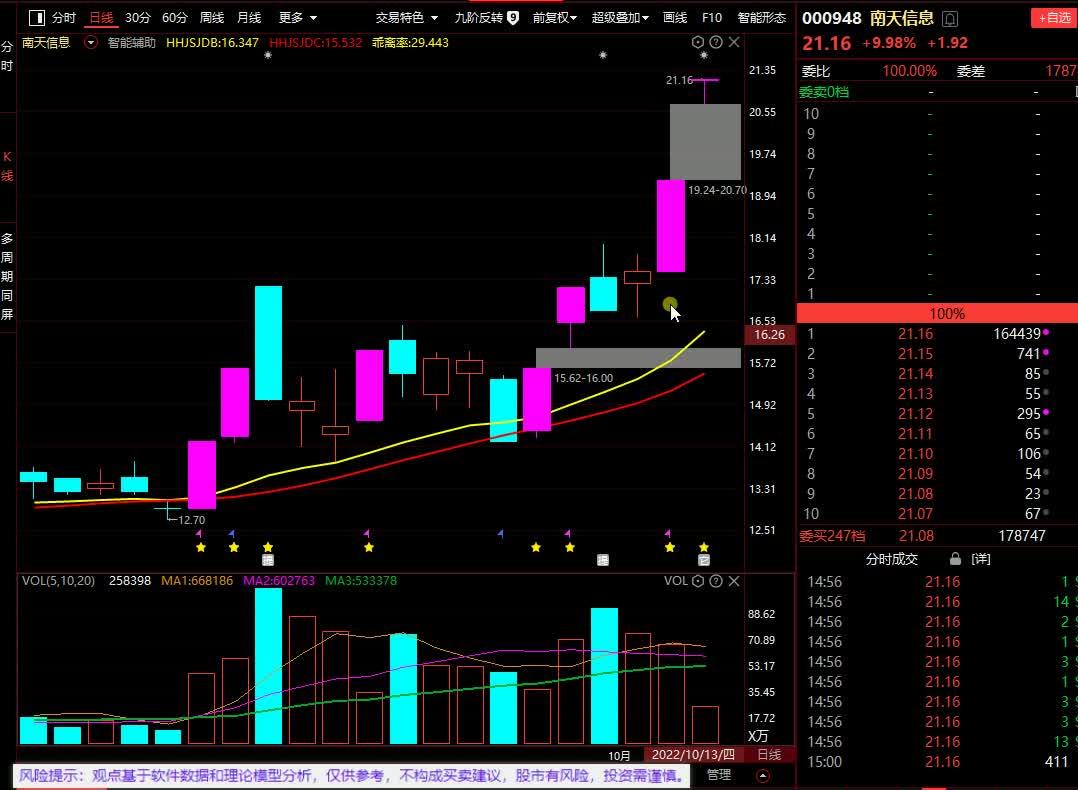Expand the 更多 period dropdown
1078x790 pixels.
tap(297, 18)
